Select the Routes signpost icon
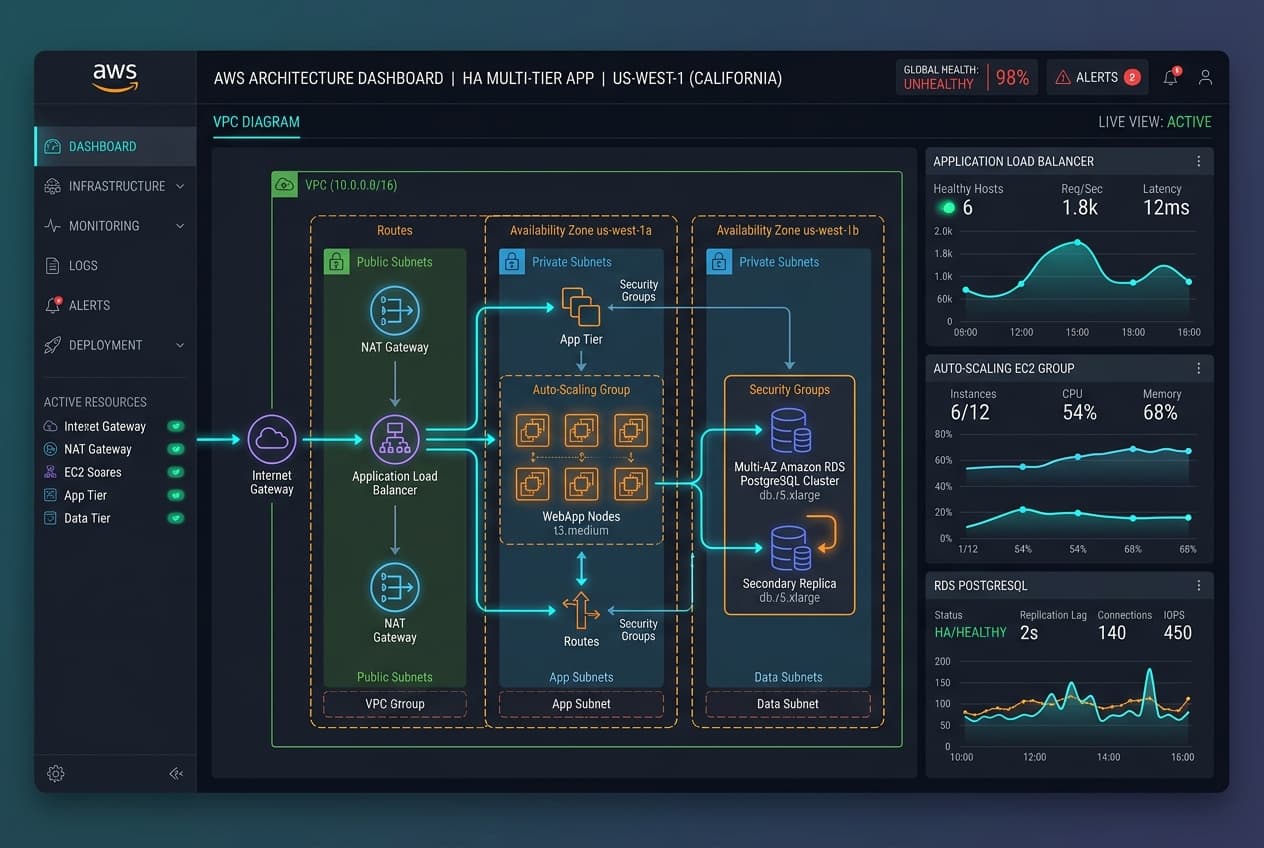This screenshot has height=848, width=1264. point(581,610)
